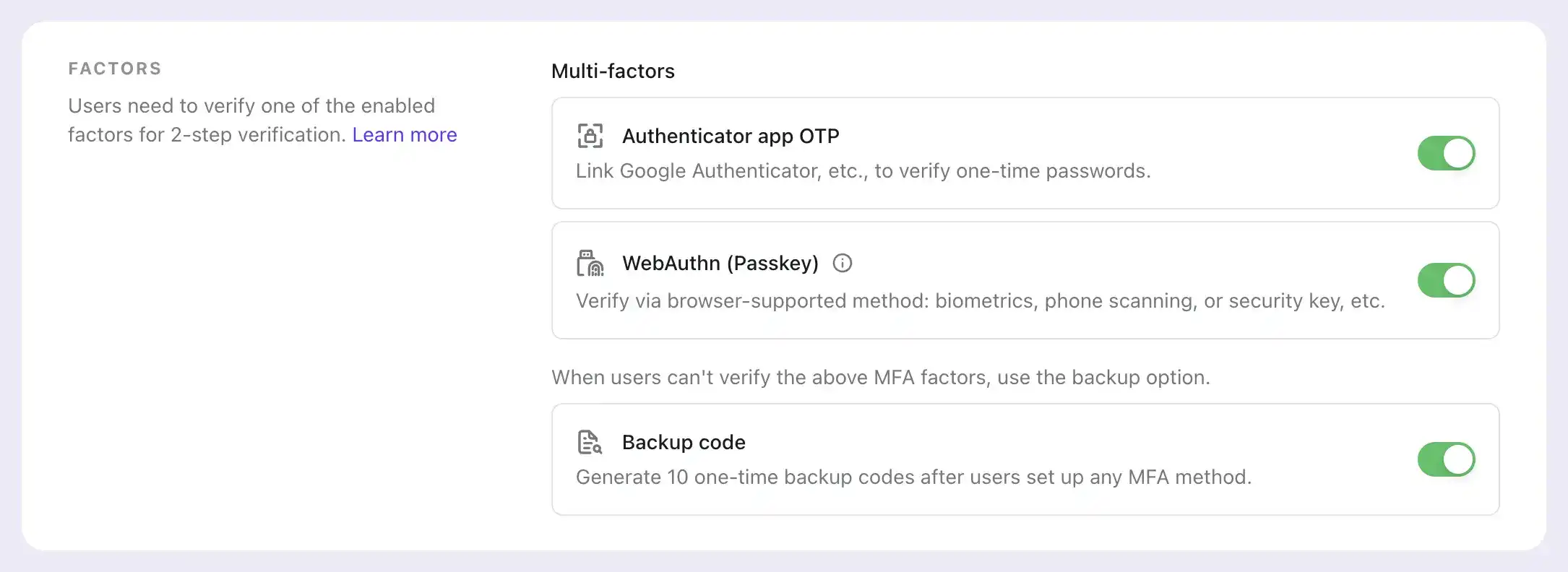Viewport: 1568px width, 572px height.
Task: Click the Google Authenticator description text
Action: click(863, 171)
